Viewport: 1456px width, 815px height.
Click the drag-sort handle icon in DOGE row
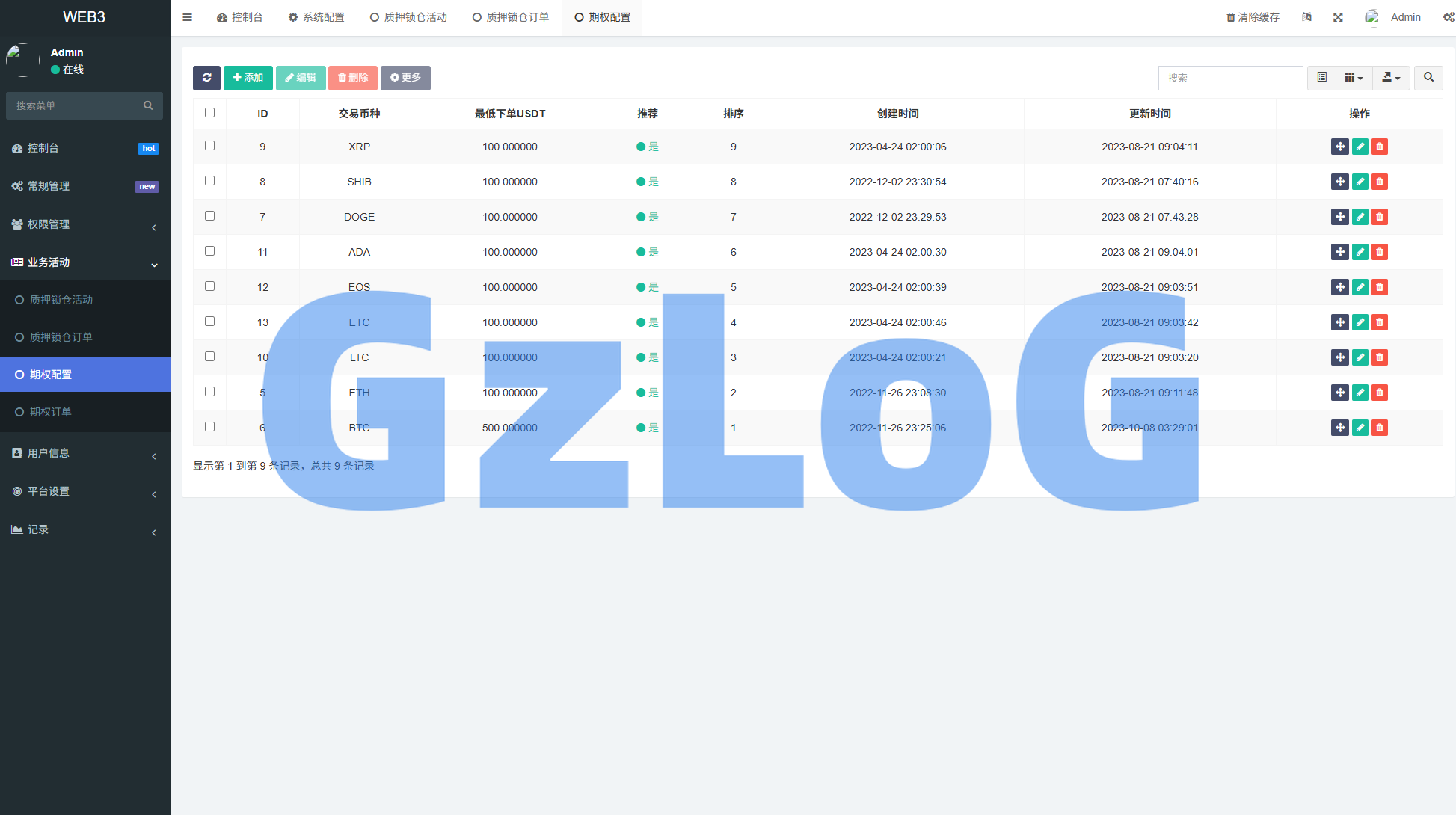click(1339, 217)
